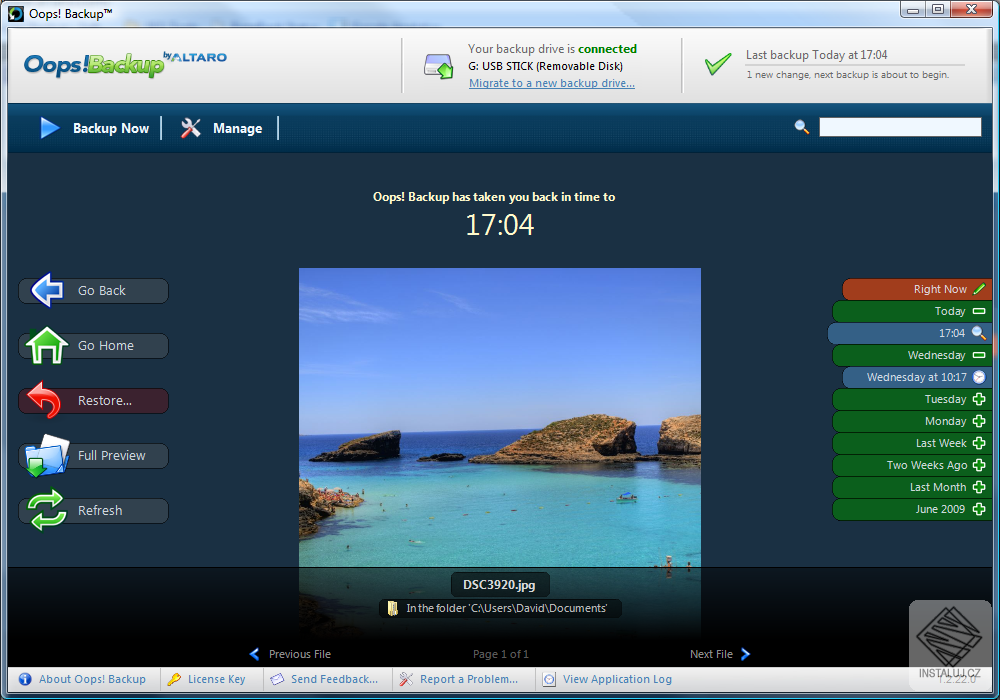Viewport: 1000px width, 700px height.
Task: Click the Report a Problem tools icon
Action: point(406,679)
